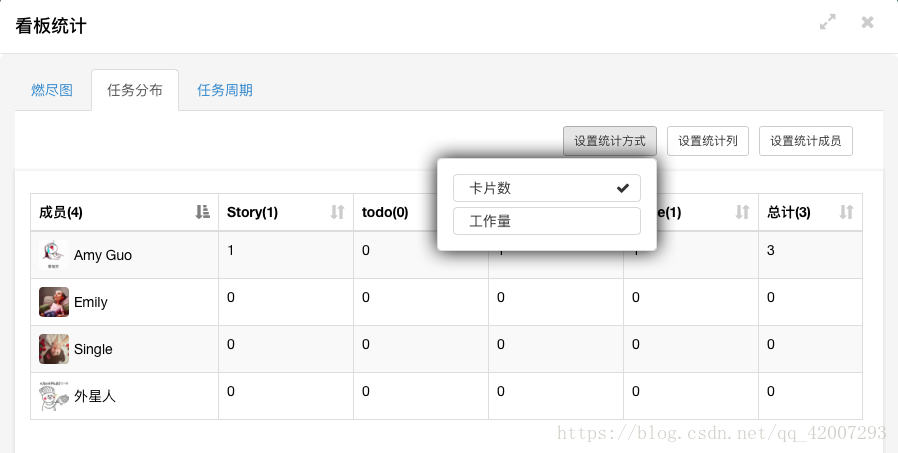
Task: Click Single's avatar
Action: (54, 349)
